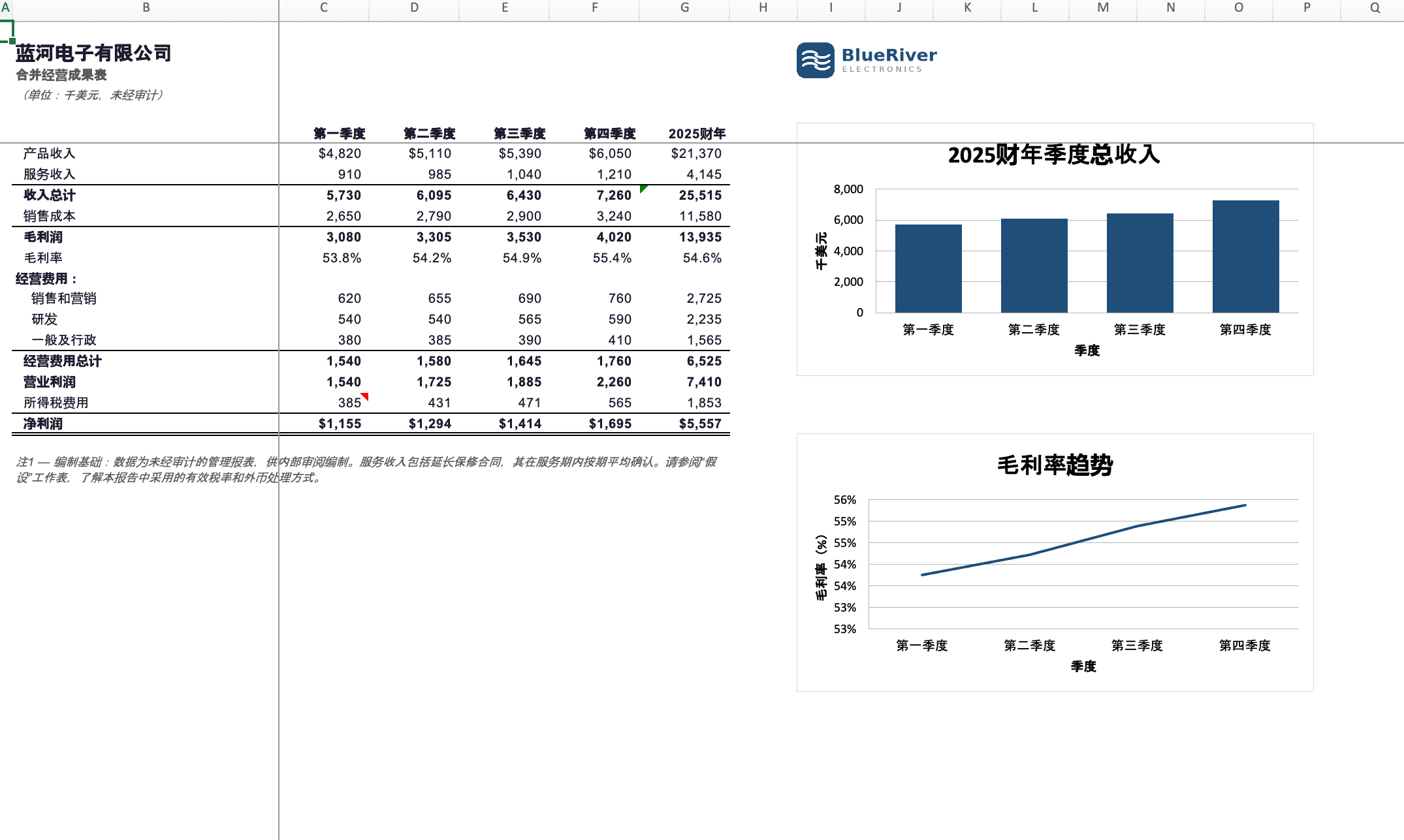1404x840 pixels.
Task: Click the 所得税费用 row label
Action: click(56, 403)
